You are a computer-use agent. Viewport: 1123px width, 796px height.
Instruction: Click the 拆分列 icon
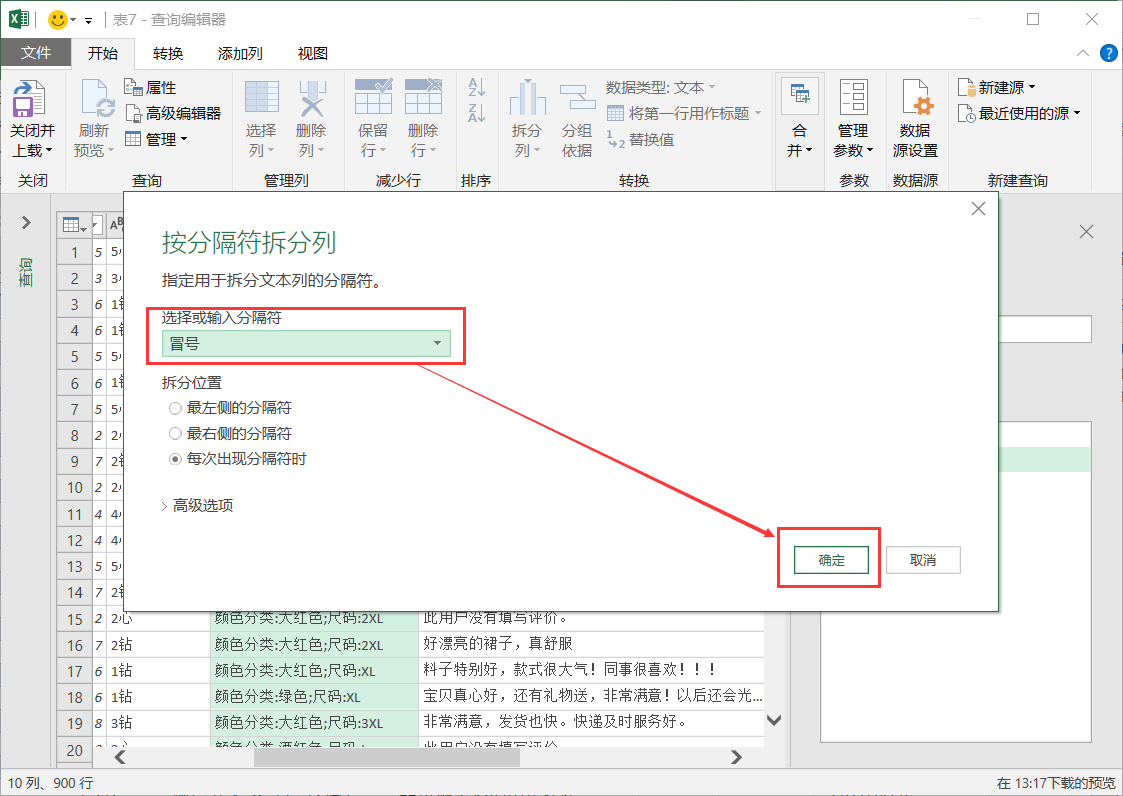pyautogui.click(x=527, y=97)
